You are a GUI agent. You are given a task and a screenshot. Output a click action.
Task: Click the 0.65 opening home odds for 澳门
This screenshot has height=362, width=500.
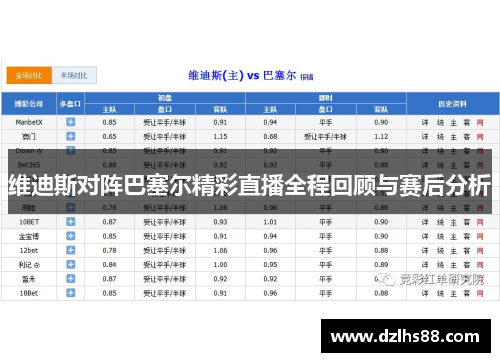[109, 137]
